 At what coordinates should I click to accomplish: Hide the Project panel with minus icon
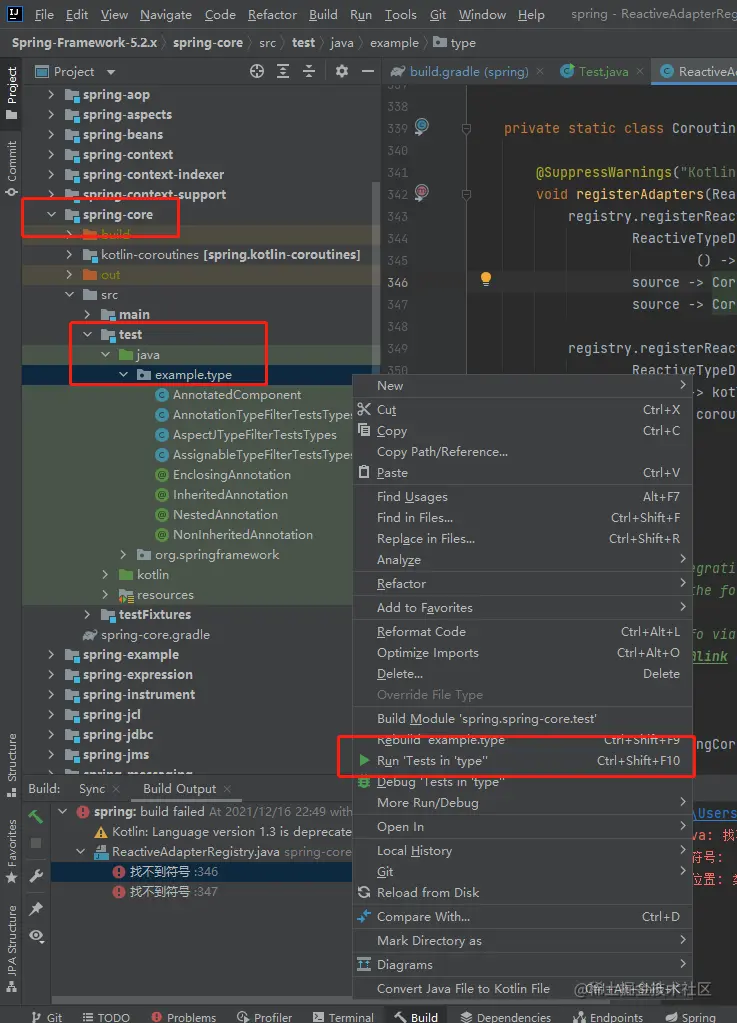(x=368, y=72)
